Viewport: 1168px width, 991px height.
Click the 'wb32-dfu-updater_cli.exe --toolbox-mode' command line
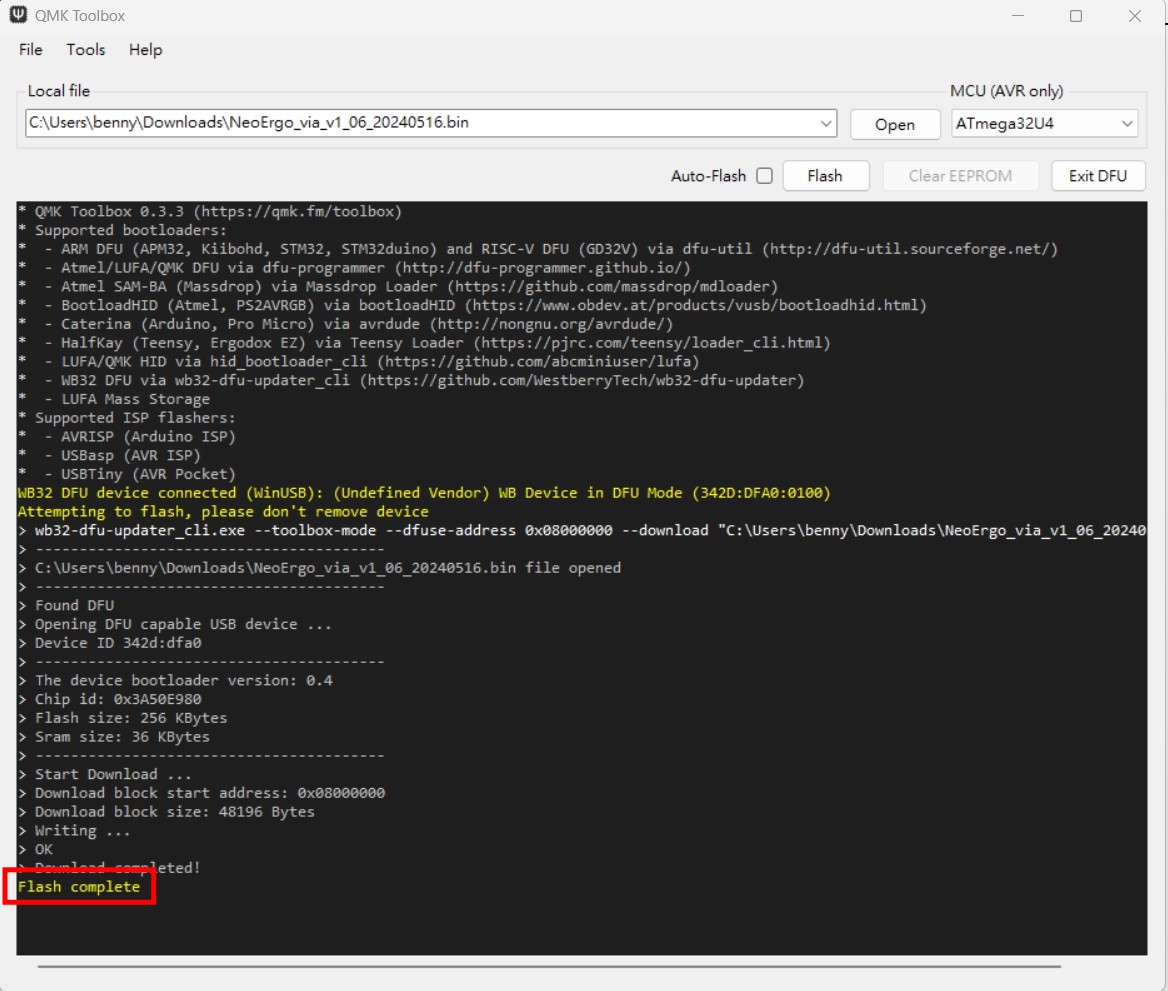[582, 531]
